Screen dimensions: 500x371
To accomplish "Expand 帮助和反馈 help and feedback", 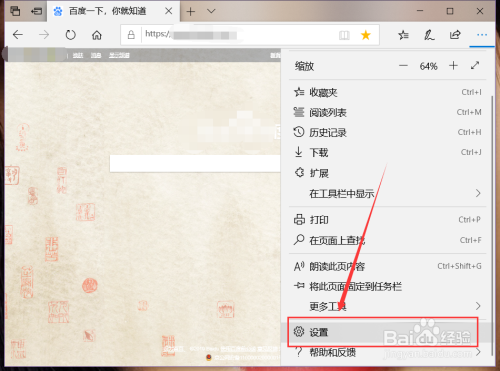I will [x=388, y=352].
